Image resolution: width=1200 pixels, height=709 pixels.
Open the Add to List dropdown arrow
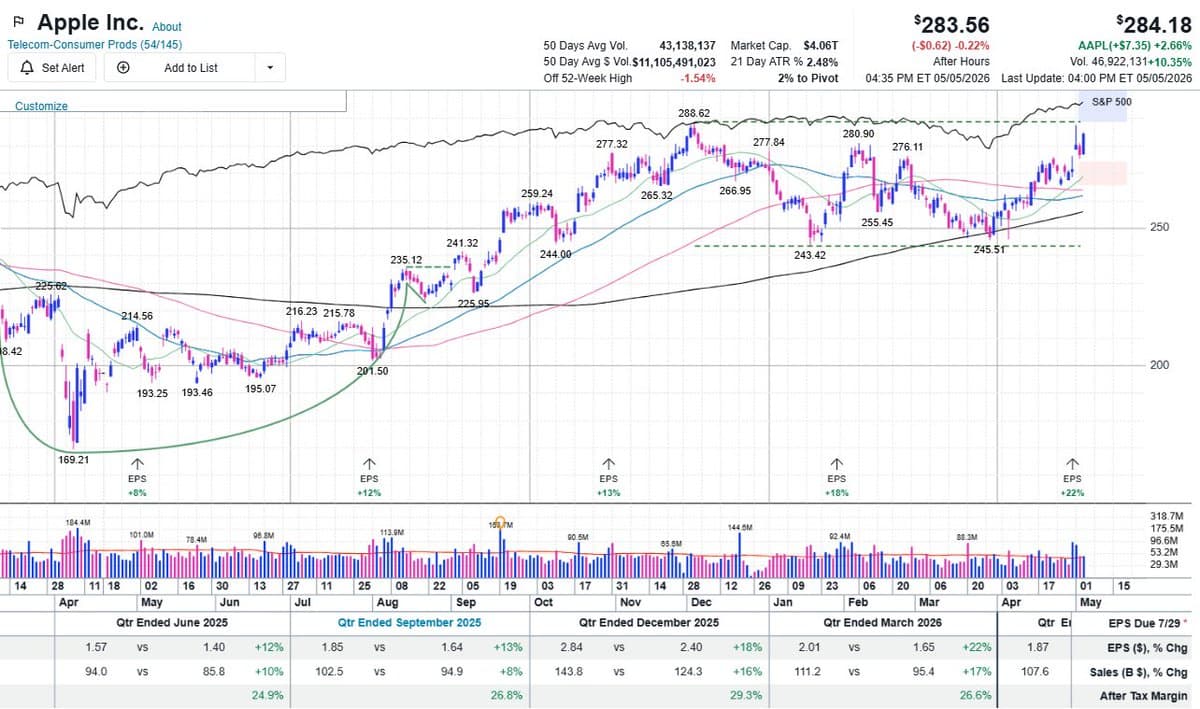tap(270, 68)
